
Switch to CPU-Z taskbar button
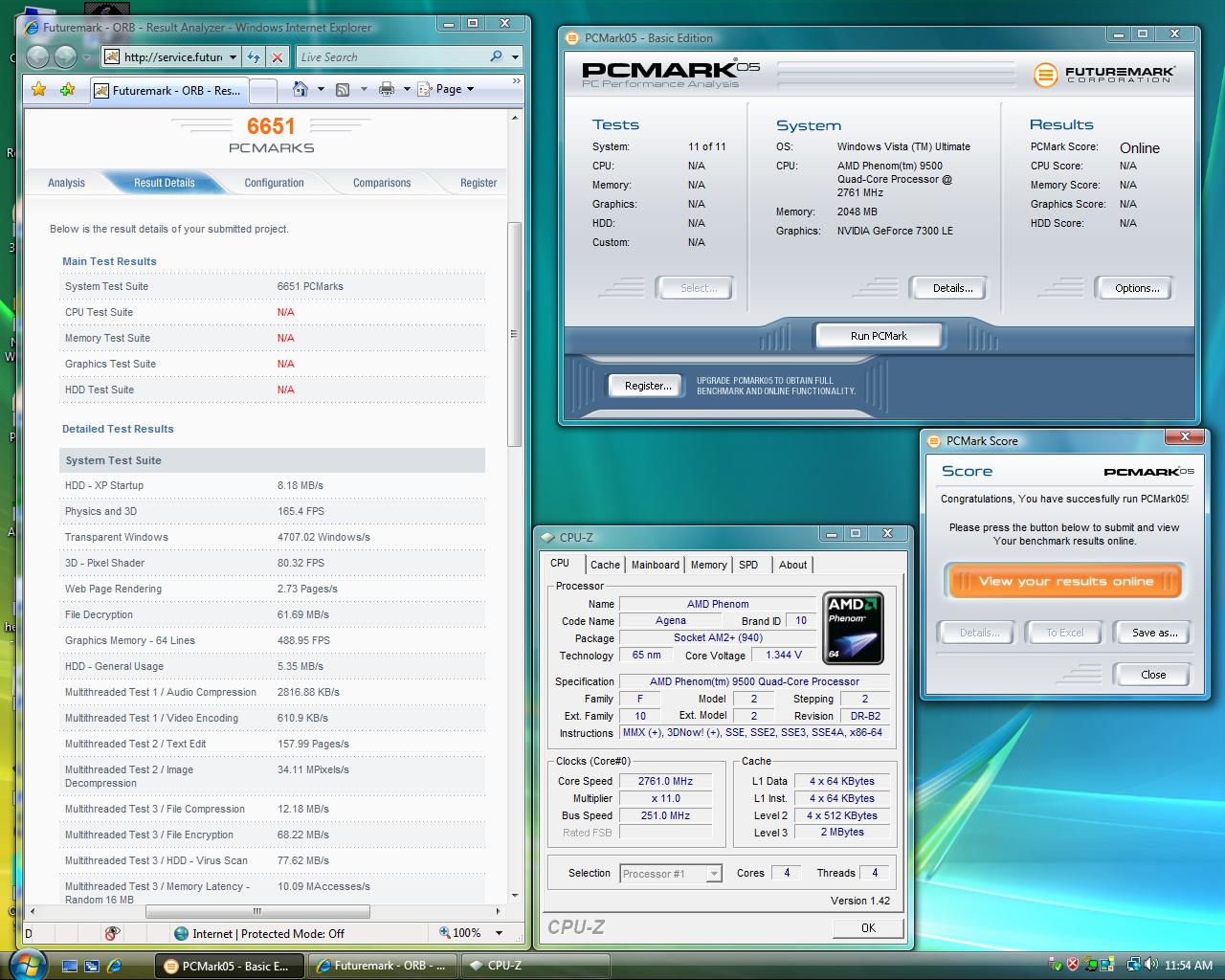pyautogui.click(x=534, y=966)
